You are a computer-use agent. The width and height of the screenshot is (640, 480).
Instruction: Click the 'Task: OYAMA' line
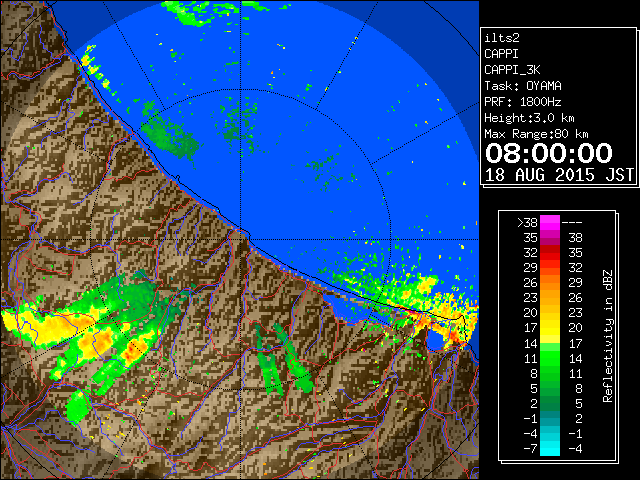coord(523,86)
